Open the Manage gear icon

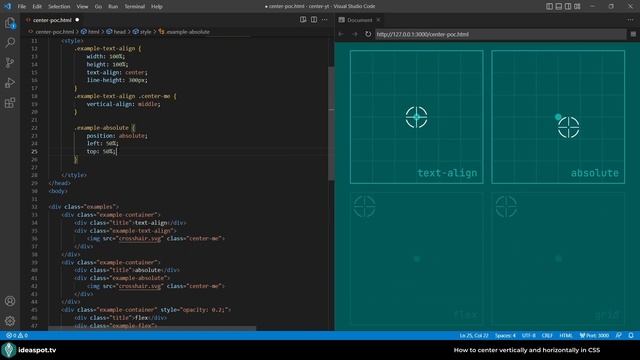pyautogui.click(x=10, y=321)
